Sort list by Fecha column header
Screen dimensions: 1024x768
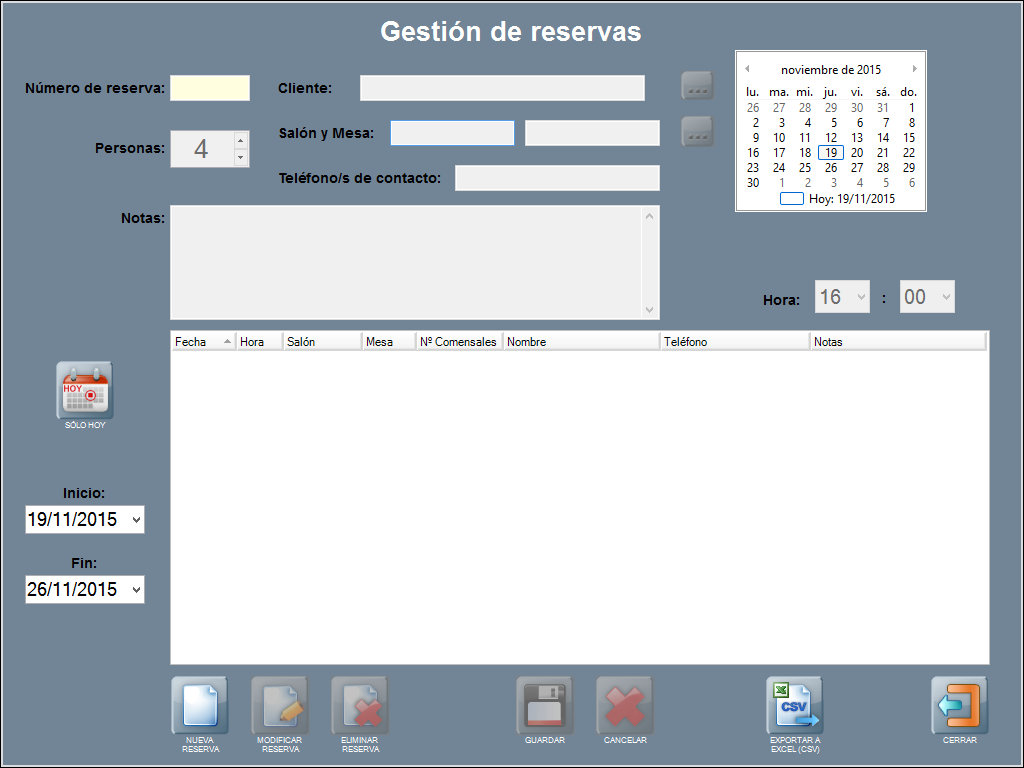[202, 342]
